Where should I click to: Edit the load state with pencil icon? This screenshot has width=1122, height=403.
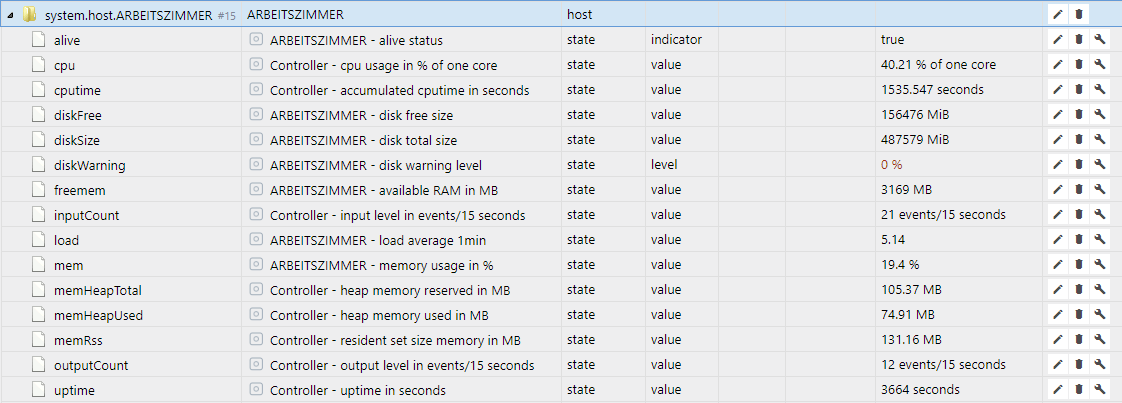[x=1058, y=240]
